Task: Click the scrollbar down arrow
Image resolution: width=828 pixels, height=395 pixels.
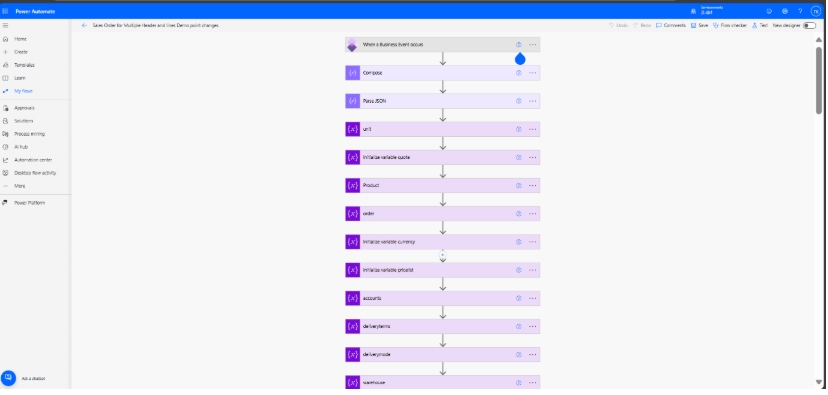Action: [819, 382]
